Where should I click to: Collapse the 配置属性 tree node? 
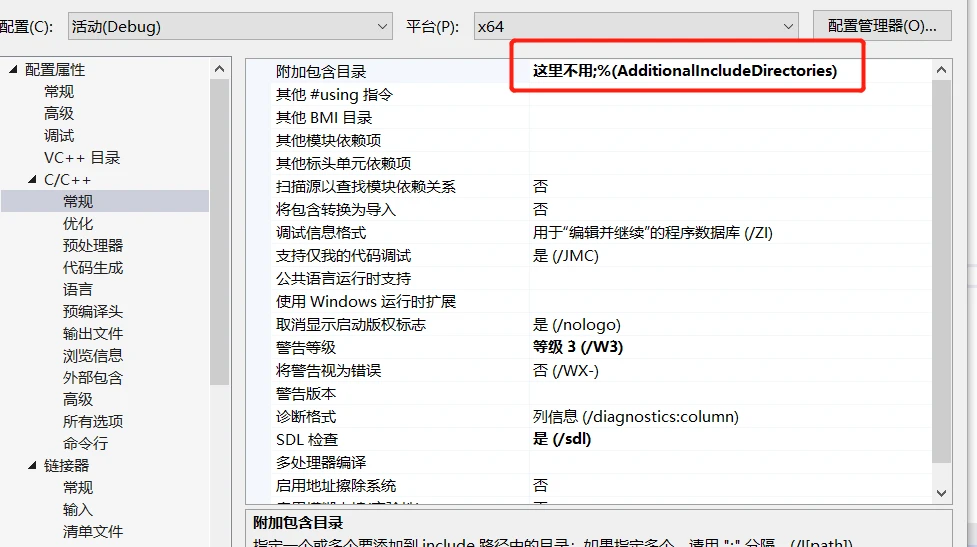13,70
